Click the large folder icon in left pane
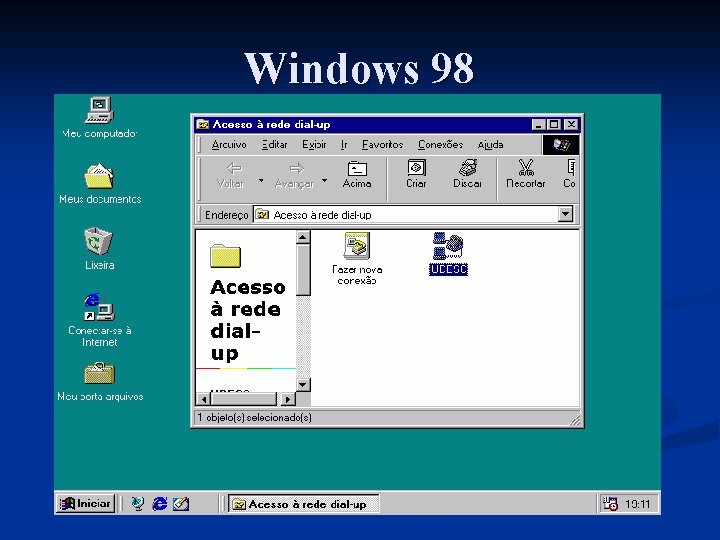720x540 pixels. [x=225, y=256]
